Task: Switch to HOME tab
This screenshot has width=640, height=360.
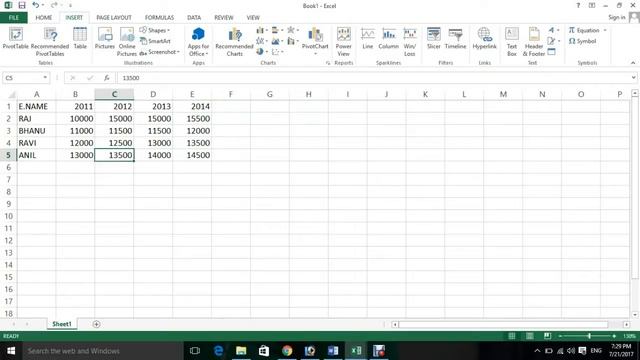Action: (44, 18)
